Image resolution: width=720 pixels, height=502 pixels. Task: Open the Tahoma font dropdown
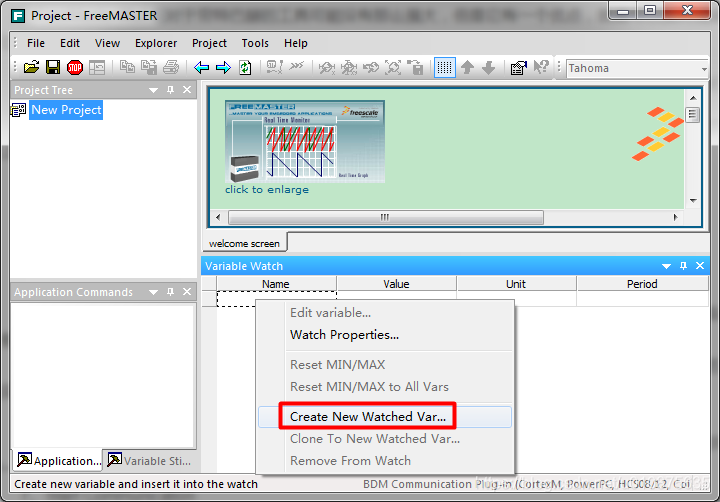(x=704, y=68)
